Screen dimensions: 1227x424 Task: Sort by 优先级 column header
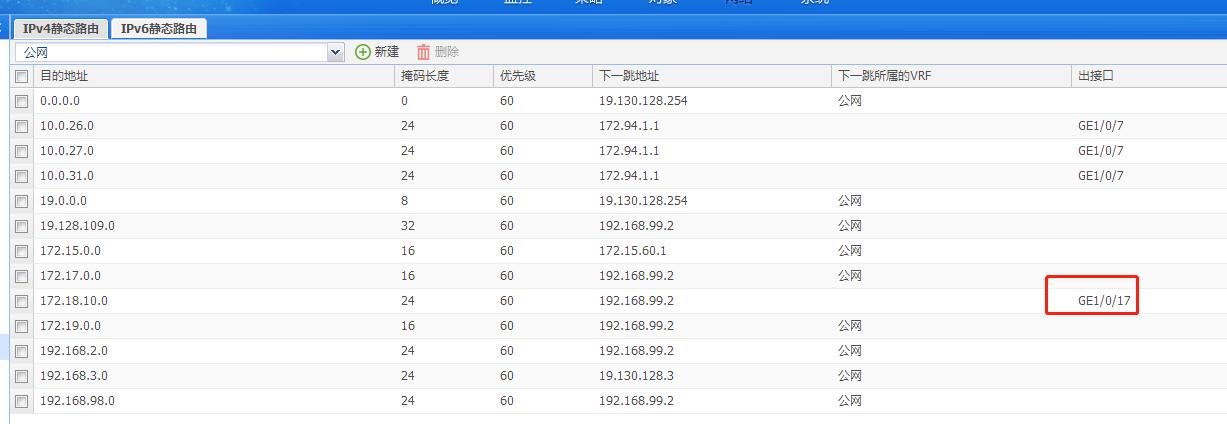click(x=544, y=76)
